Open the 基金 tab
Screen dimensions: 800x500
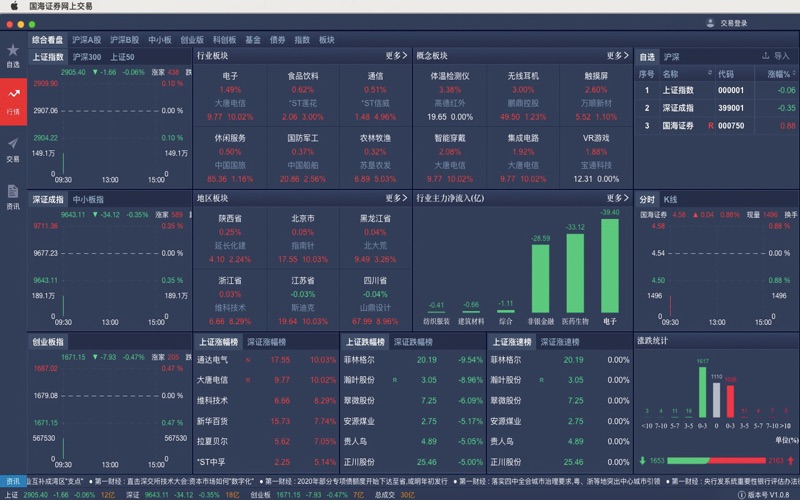click(x=253, y=40)
